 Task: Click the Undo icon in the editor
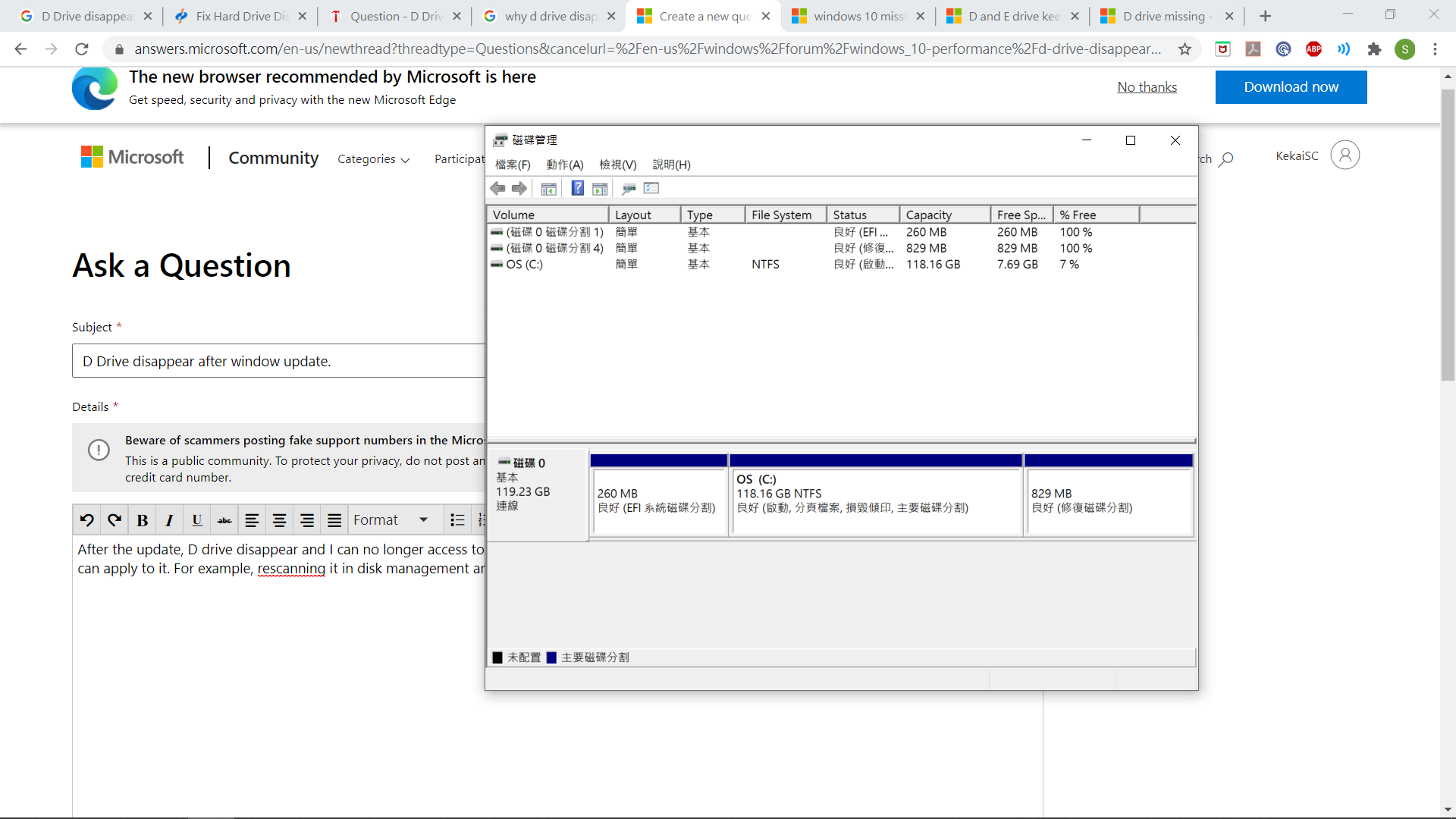coord(86,519)
